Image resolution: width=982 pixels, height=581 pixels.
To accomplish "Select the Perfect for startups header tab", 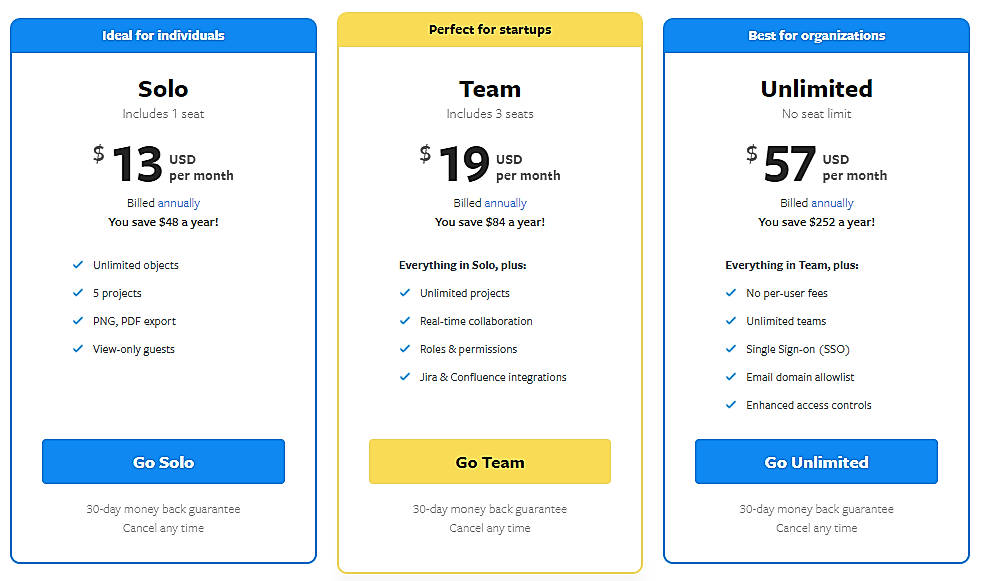I will point(490,29).
